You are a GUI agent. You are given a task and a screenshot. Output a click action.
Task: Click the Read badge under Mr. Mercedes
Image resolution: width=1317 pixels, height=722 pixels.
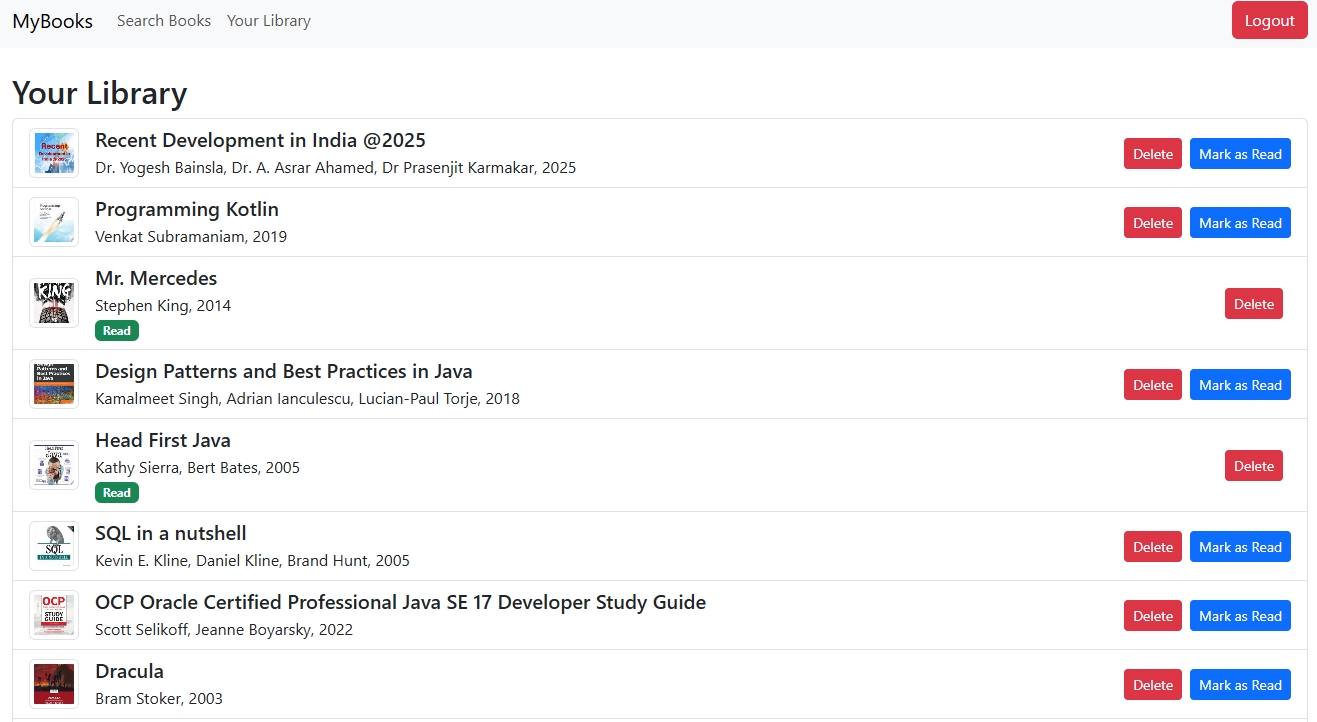pos(117,331)
